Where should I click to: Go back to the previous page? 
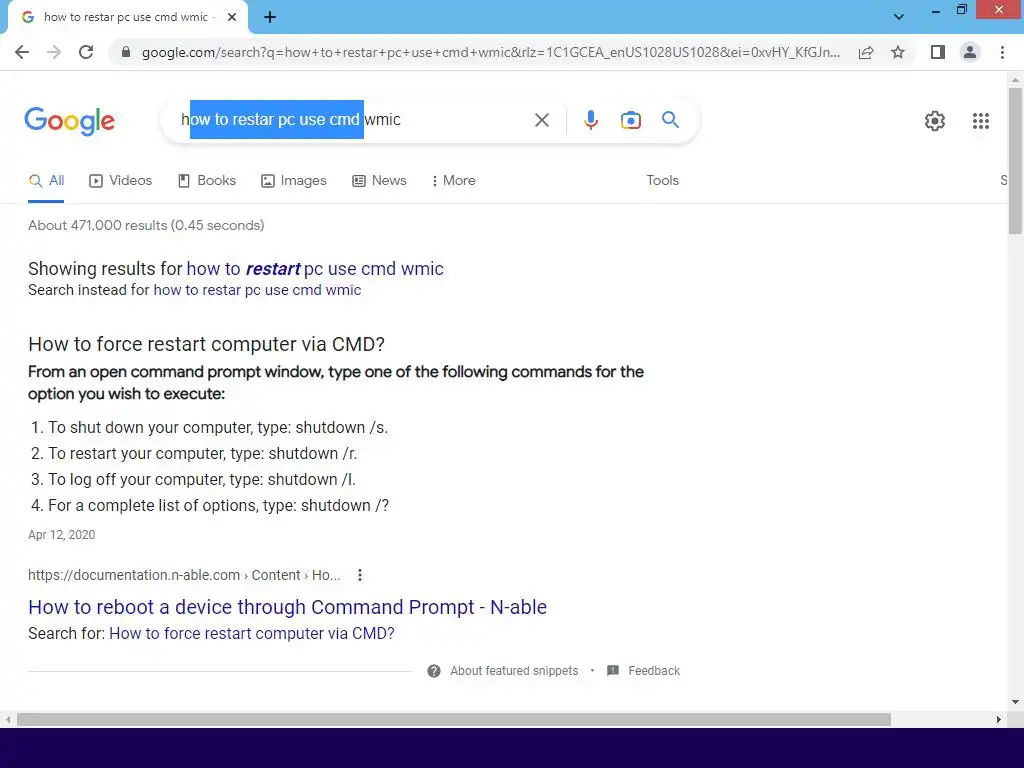click(22, 52)
